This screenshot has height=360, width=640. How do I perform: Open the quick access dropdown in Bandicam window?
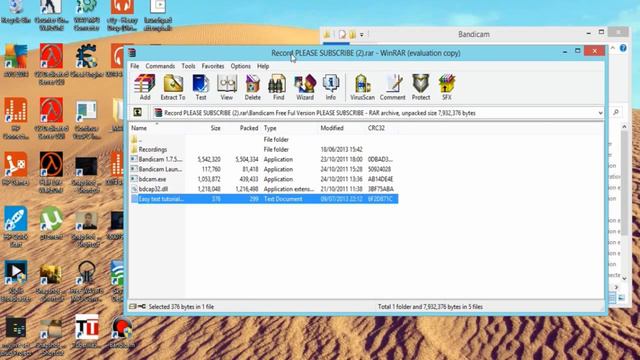pyautogui.click(x=362, y=35)
